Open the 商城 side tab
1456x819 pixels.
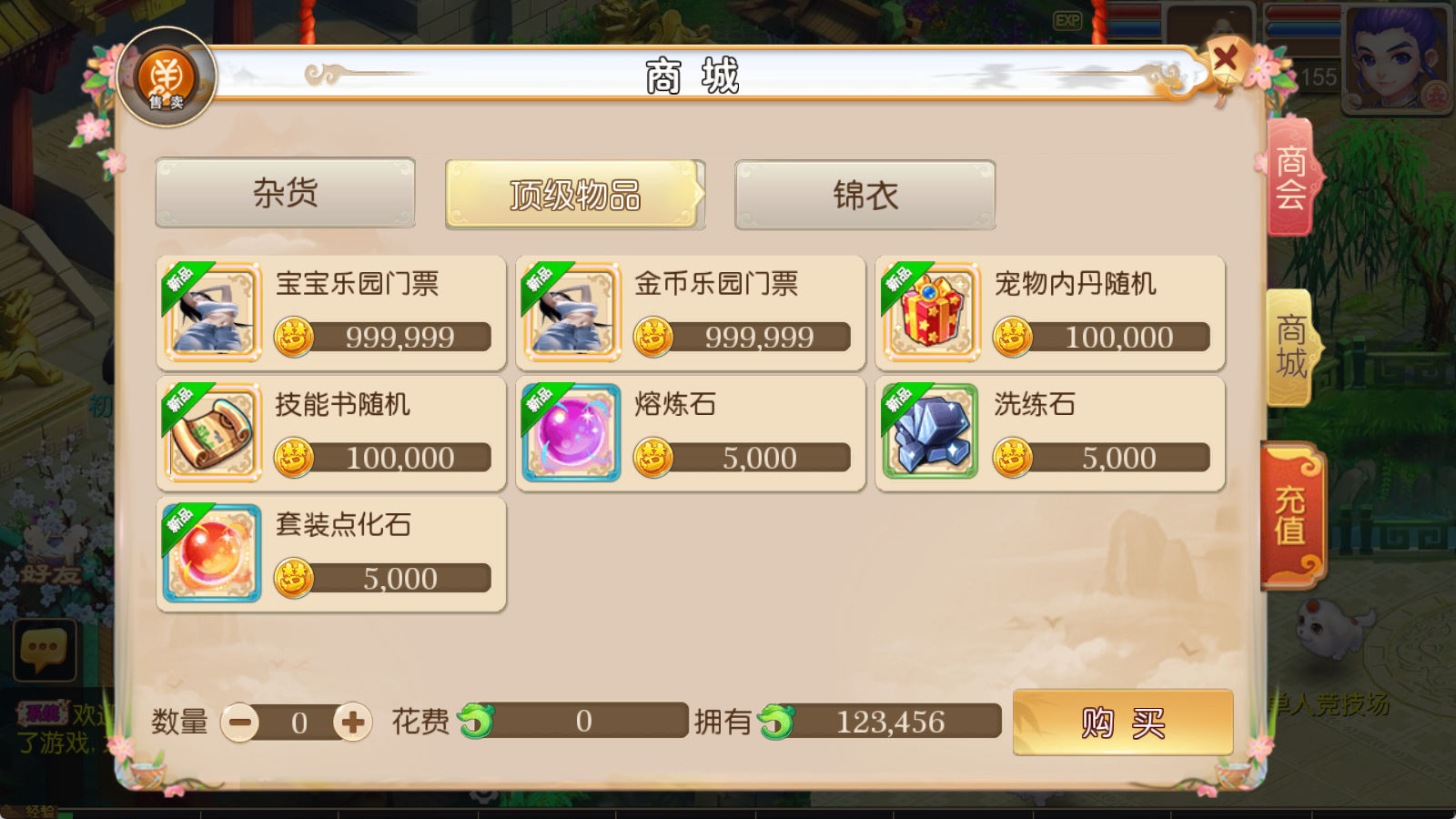pyautogui.click(x=1290, y=348)
